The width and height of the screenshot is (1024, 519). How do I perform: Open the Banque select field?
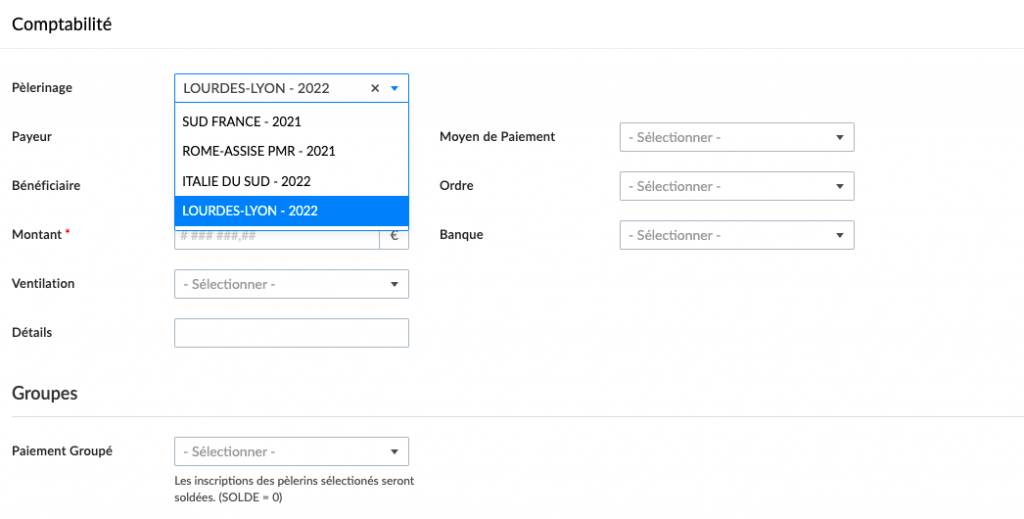point(736,235)
